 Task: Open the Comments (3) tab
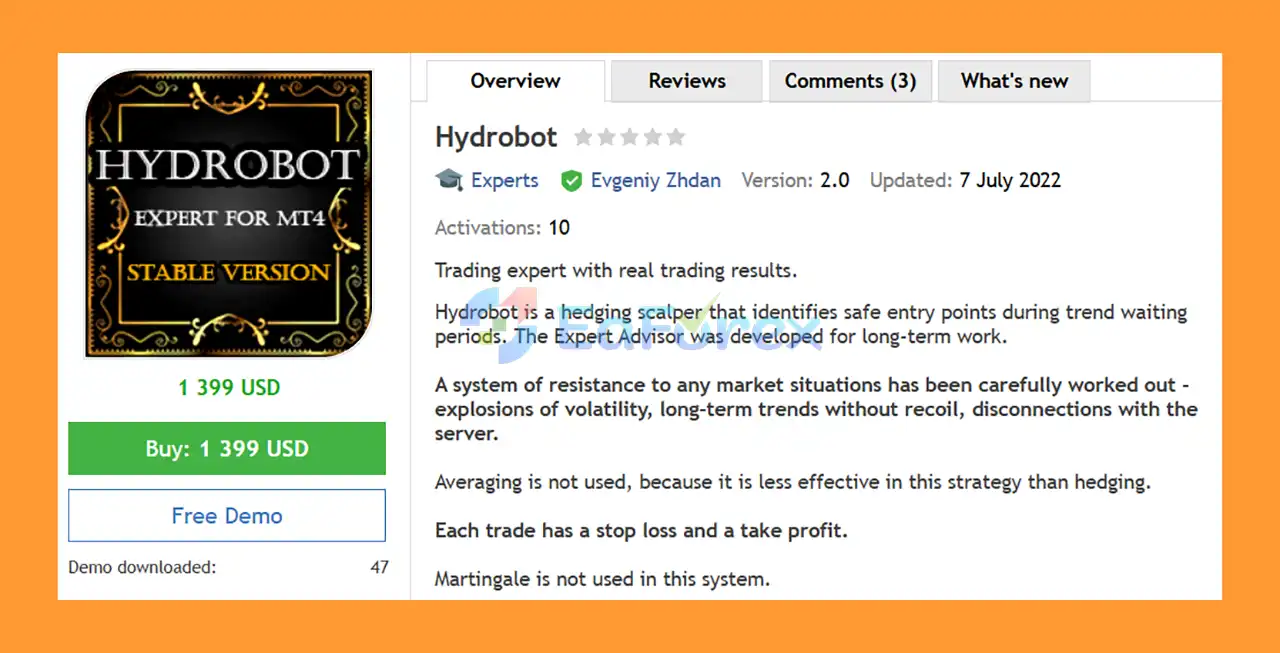(850, 81)
